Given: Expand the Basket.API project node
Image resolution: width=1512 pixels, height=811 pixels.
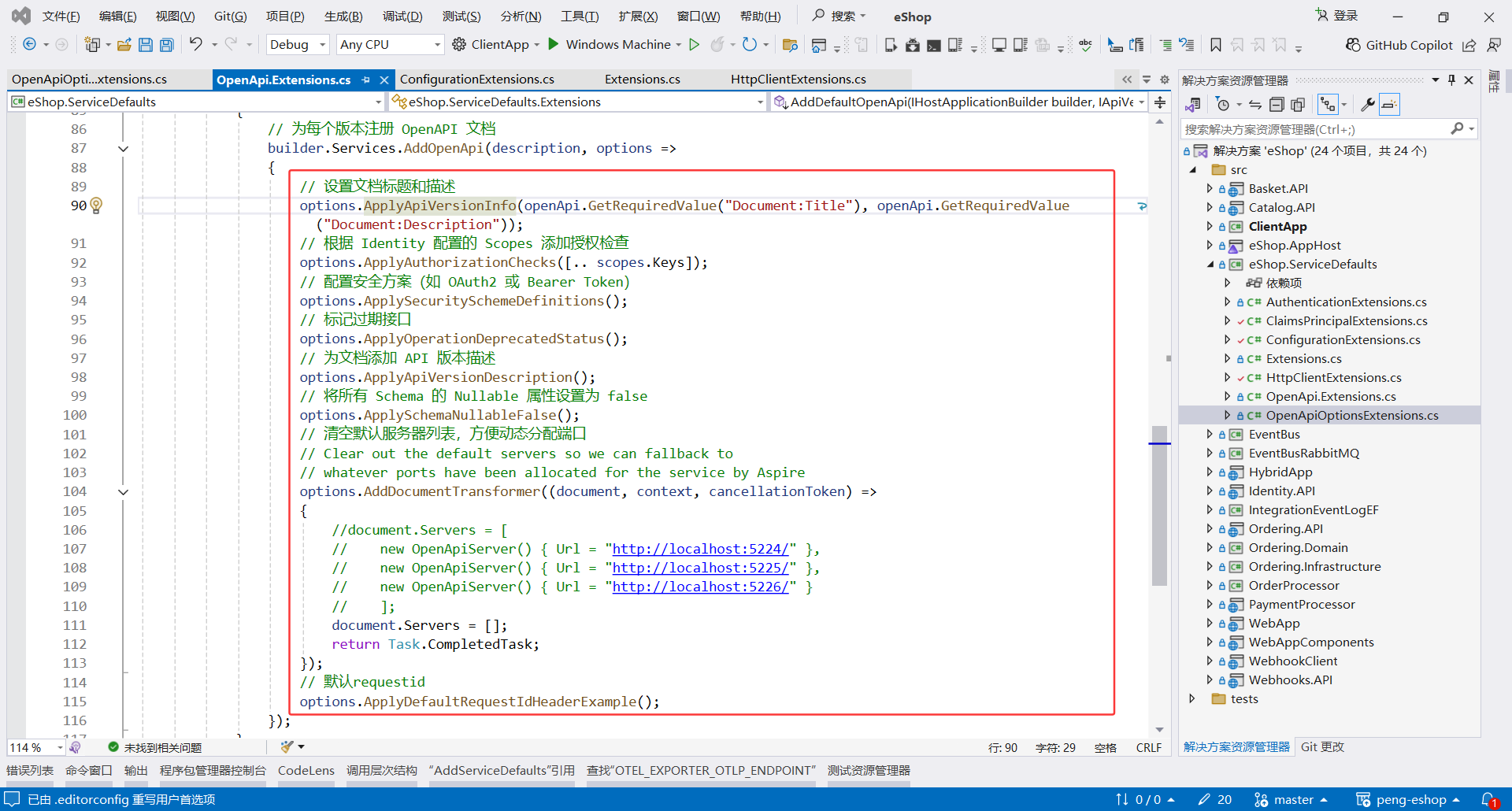Looking at the screenshot, I should tap(1210, 188).
